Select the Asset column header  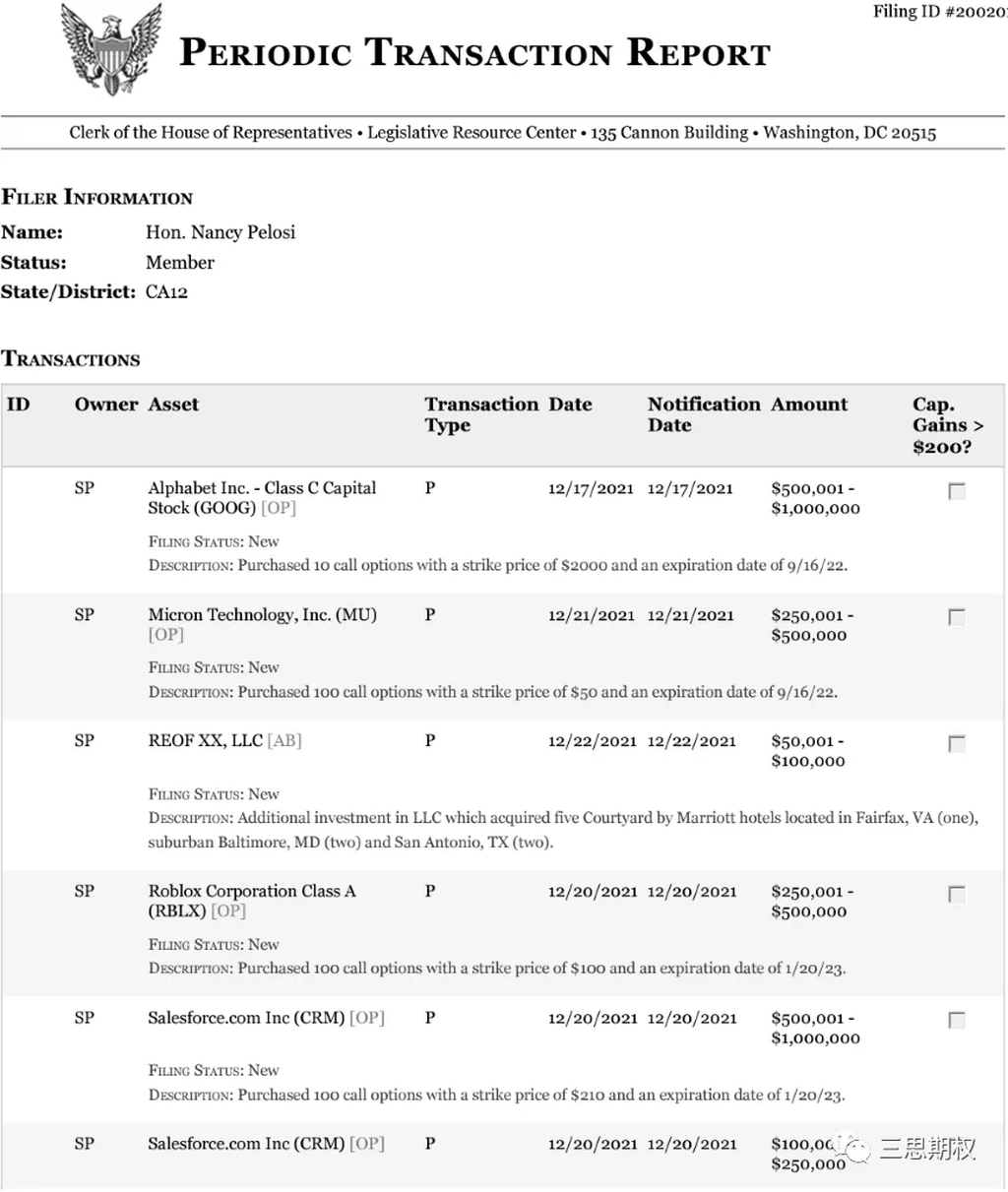click(173, 405)
